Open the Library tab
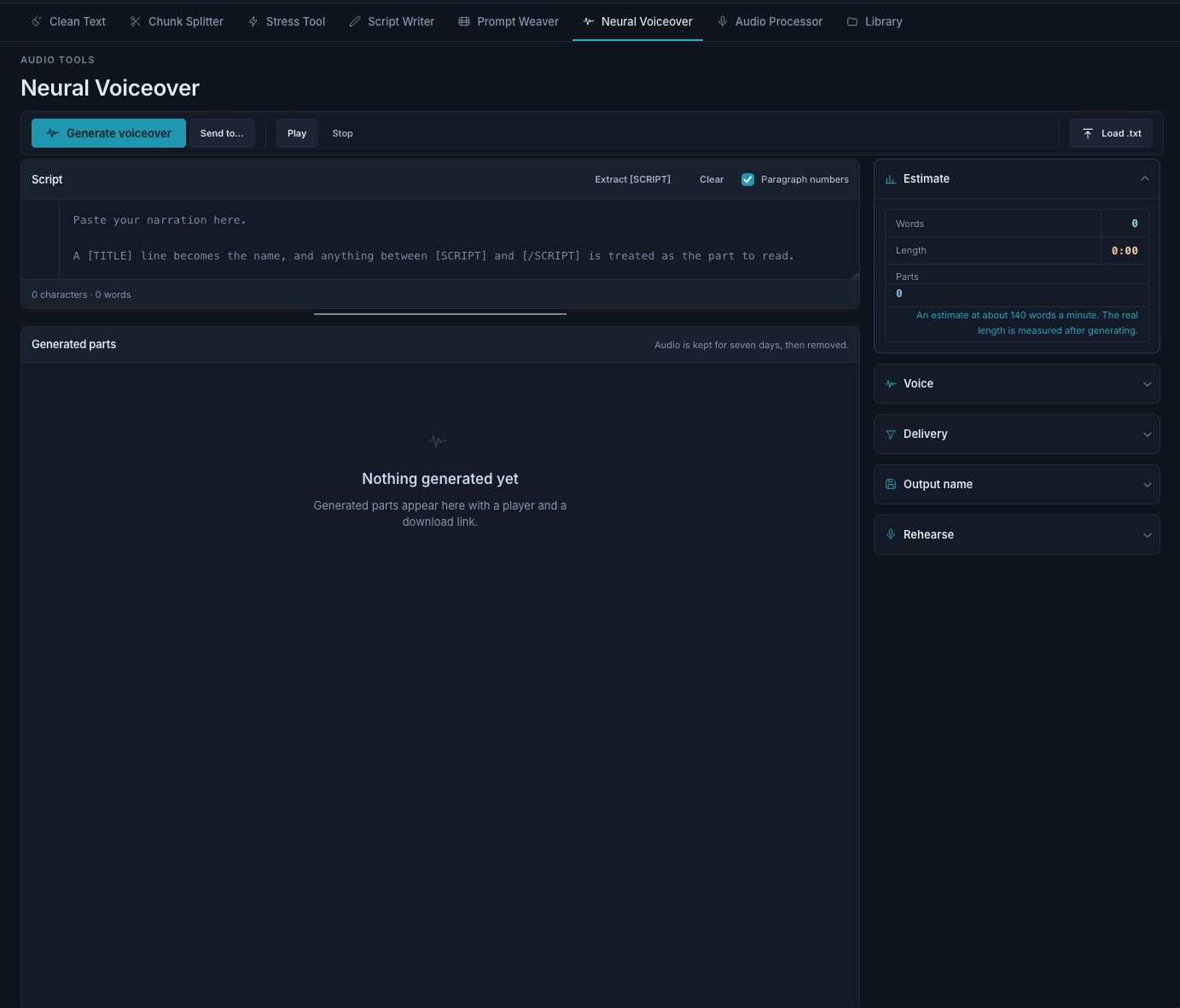Image resolution: width=1180 pixels, height=1008 pixels. [875, 21]
